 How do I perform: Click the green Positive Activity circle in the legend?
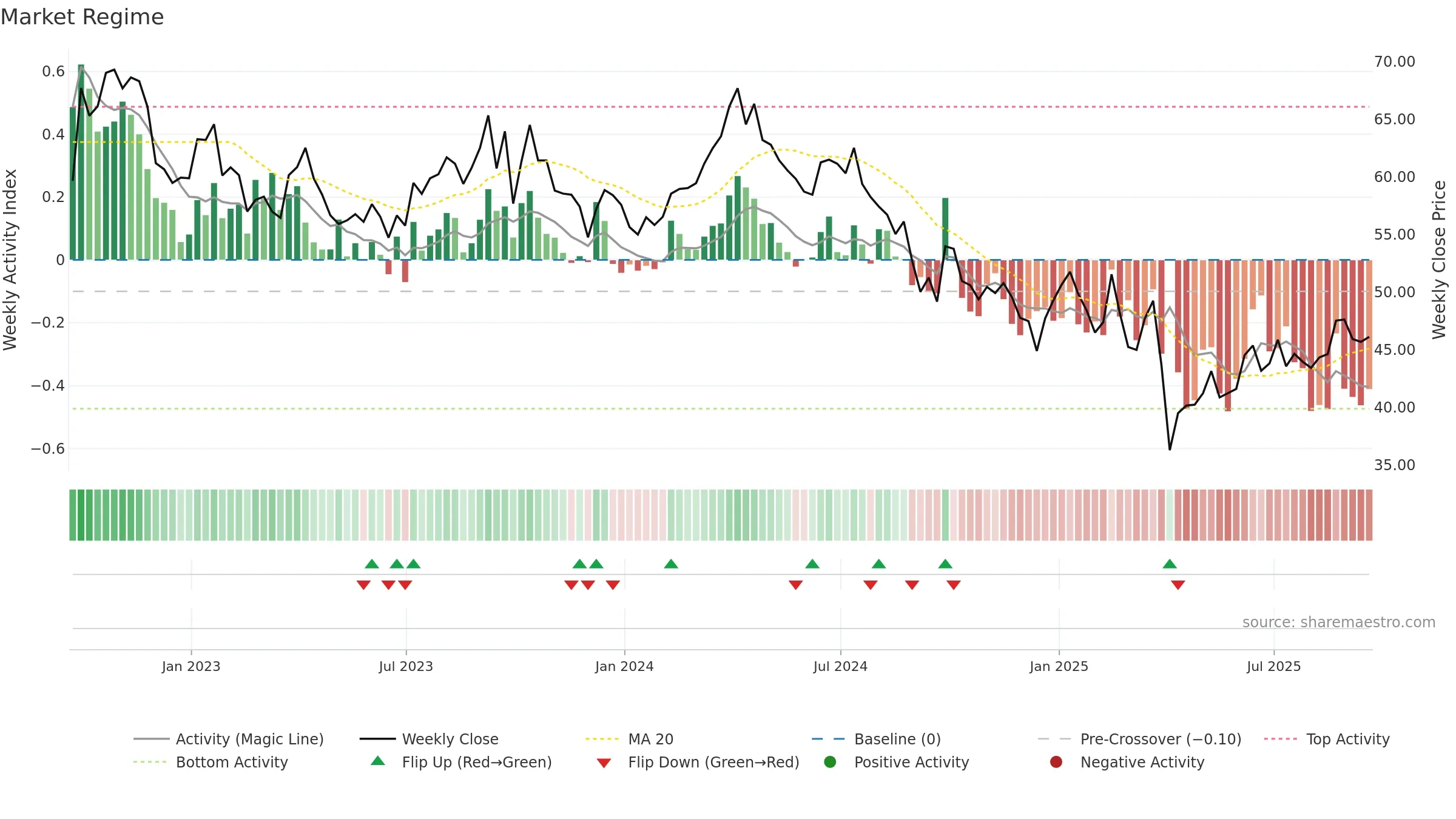pos(830,762)
